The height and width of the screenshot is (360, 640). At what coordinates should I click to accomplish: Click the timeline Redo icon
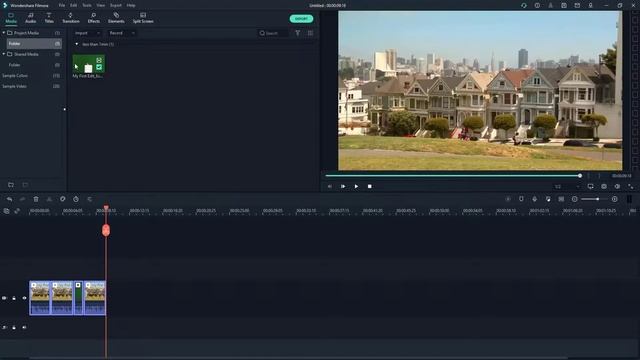22,199
